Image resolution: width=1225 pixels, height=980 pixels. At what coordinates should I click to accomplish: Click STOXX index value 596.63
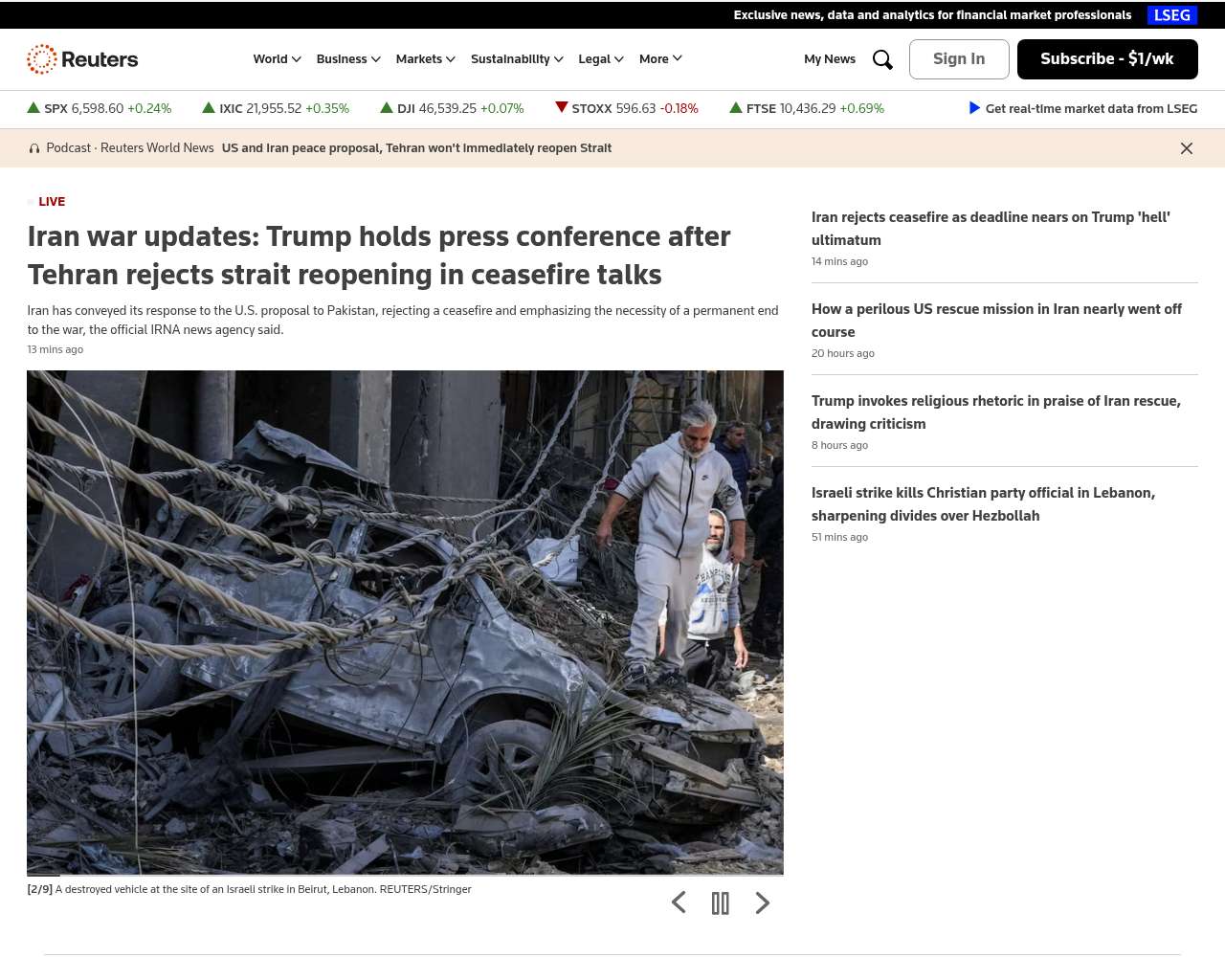click(x=635, y=109)
